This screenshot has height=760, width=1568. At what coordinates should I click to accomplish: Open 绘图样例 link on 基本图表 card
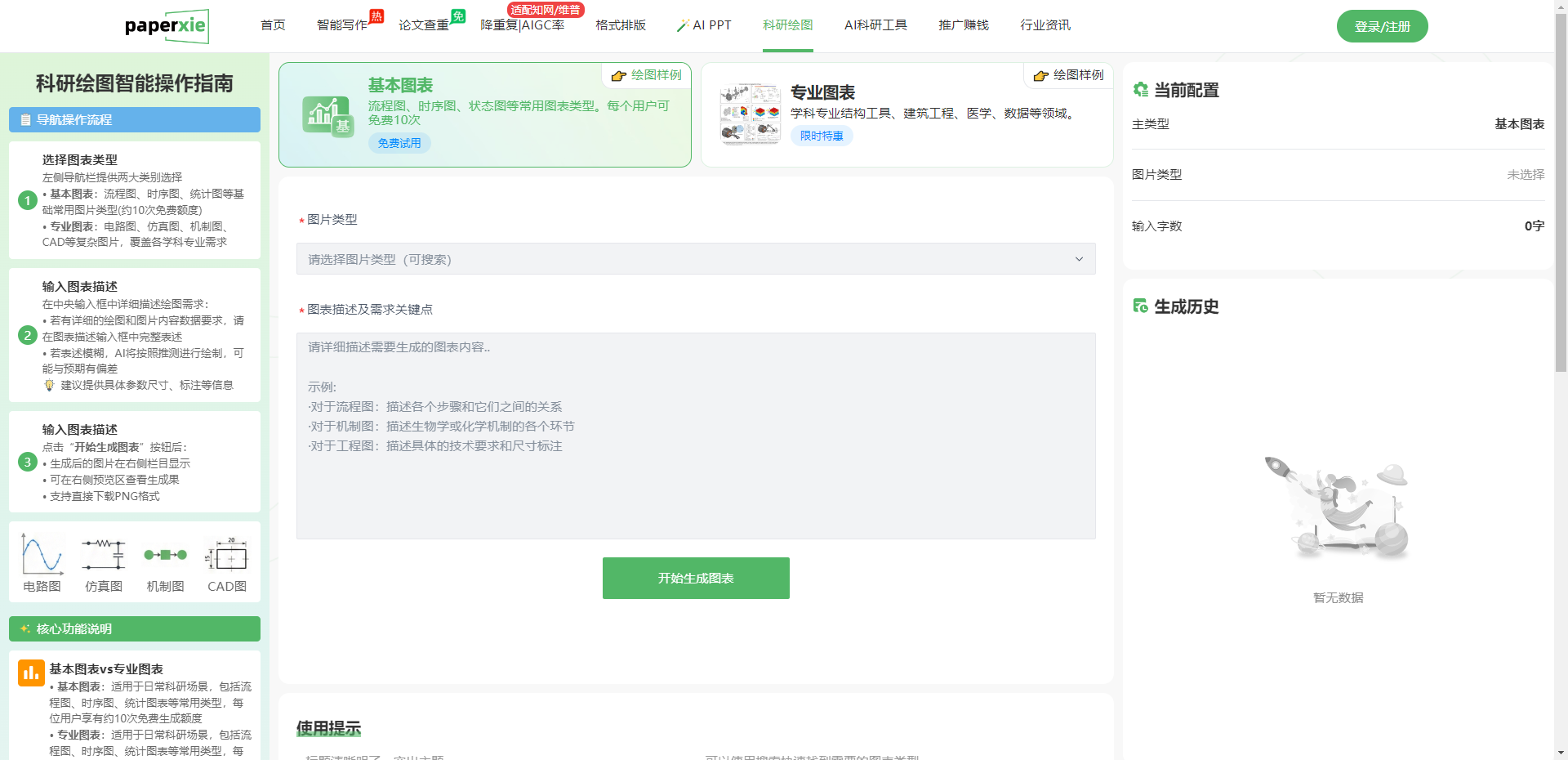(647, 75)
